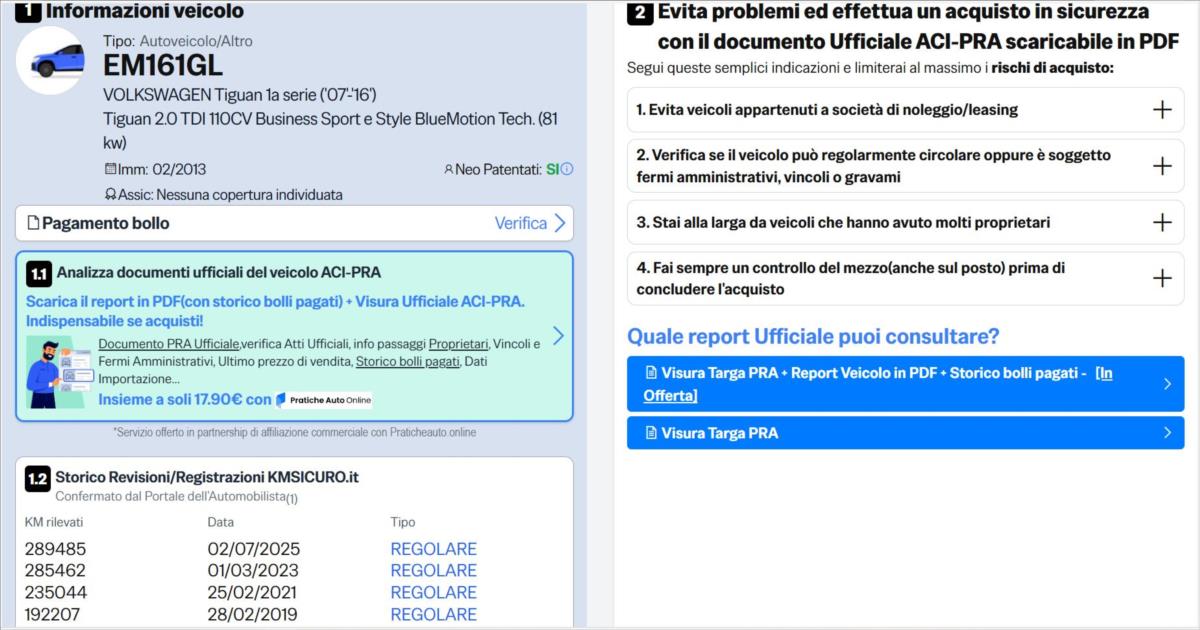Viewport: 1200px width, 630px height.
Task: Click arrow on Visura Targa PRA button
Action: point(1167,433)
